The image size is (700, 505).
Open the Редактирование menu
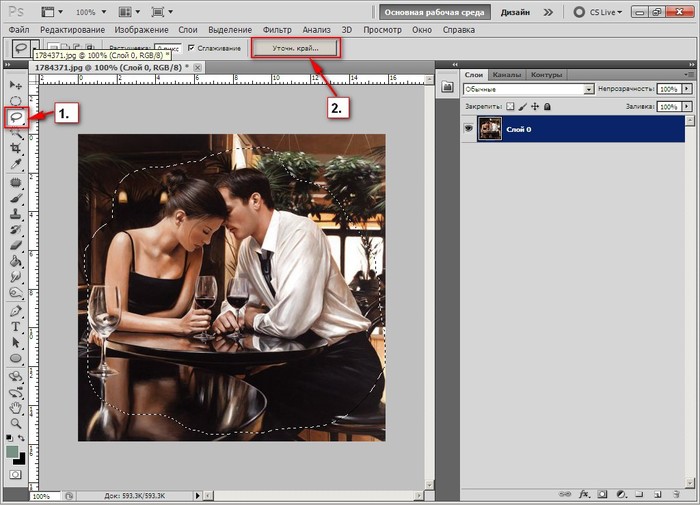coord(72,30)
